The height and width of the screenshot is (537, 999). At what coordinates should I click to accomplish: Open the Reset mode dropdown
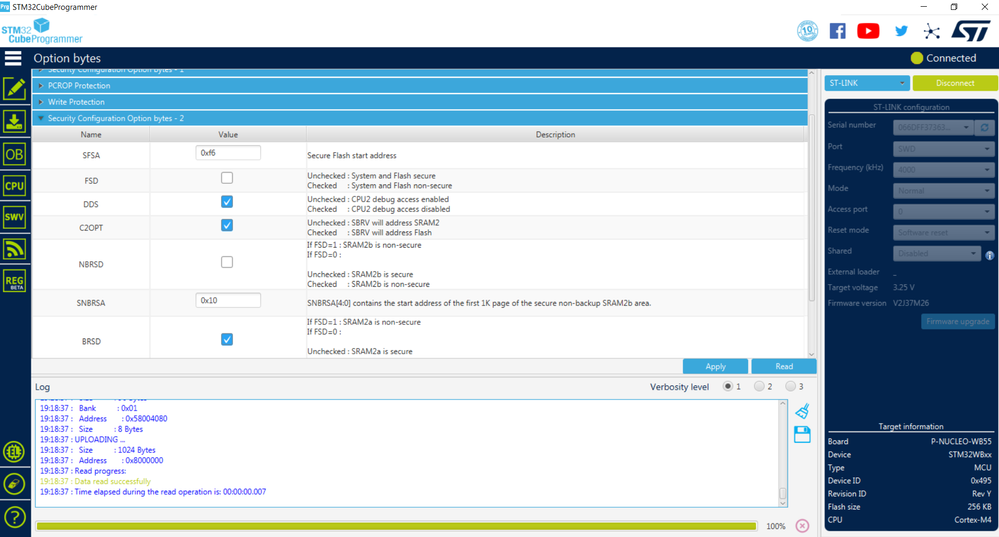pos(943,233)
